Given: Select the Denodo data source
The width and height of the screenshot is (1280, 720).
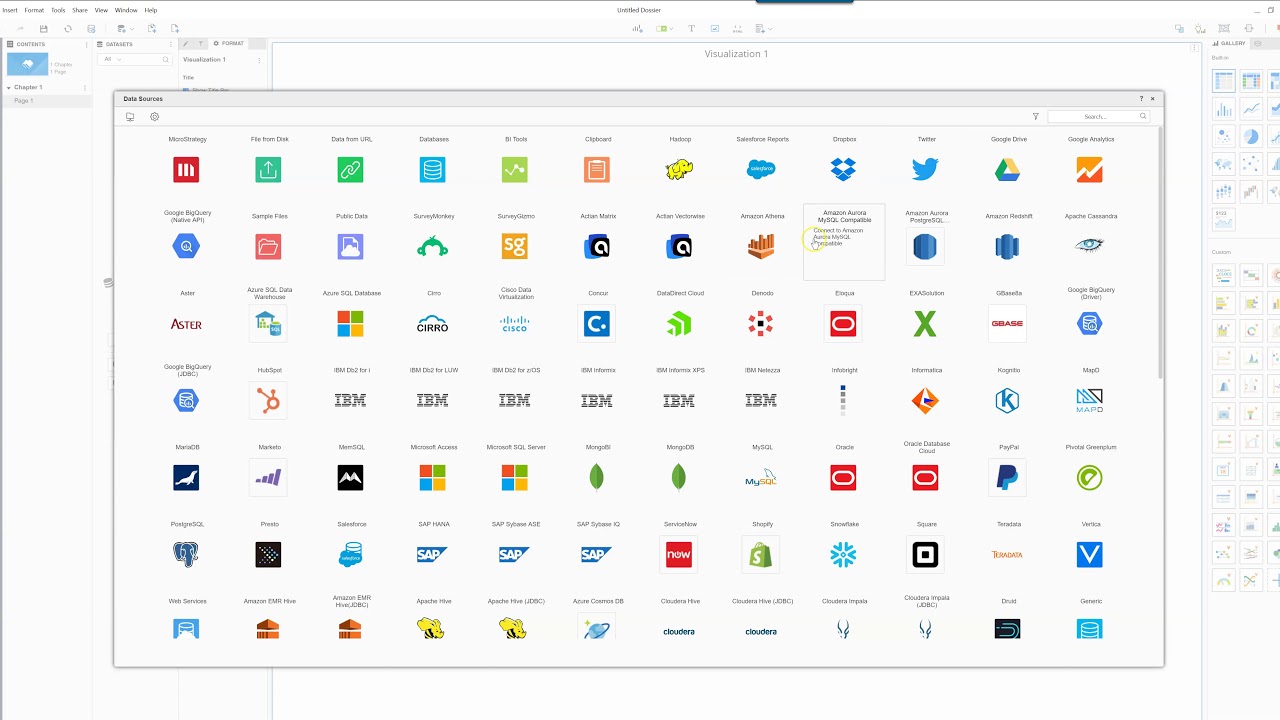Looking at the screenshot, I should click(761, 324).
